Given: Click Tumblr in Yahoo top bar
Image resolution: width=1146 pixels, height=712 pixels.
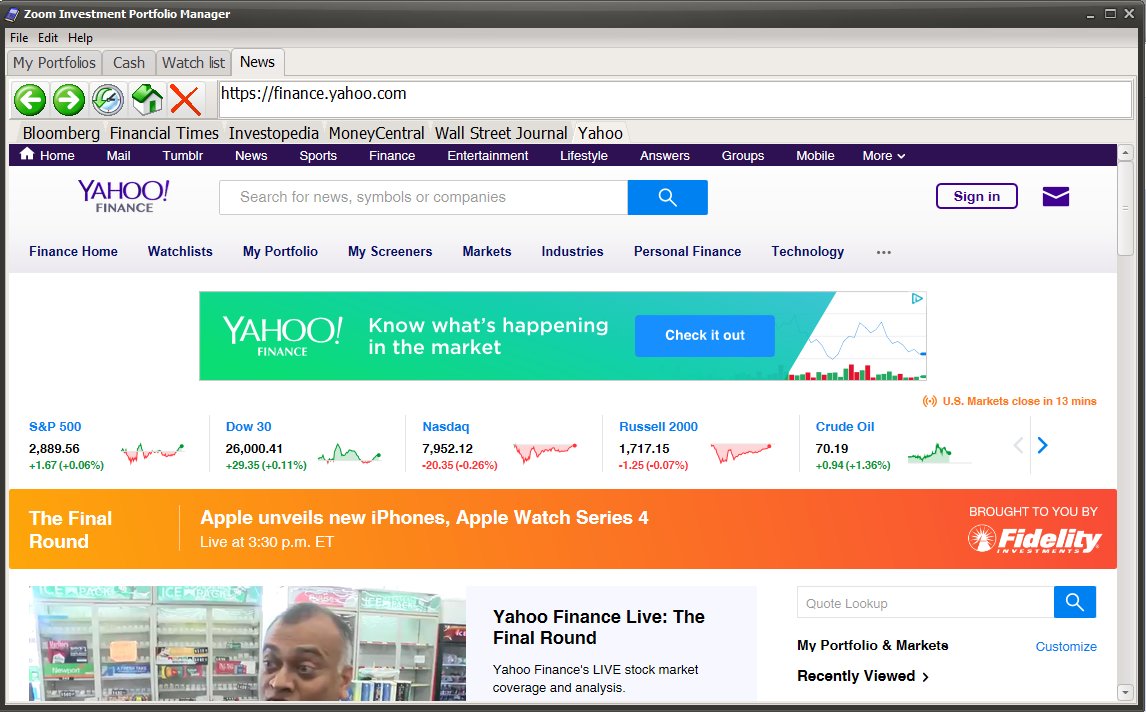Looking at the screenshot, I should pos(183,156).
